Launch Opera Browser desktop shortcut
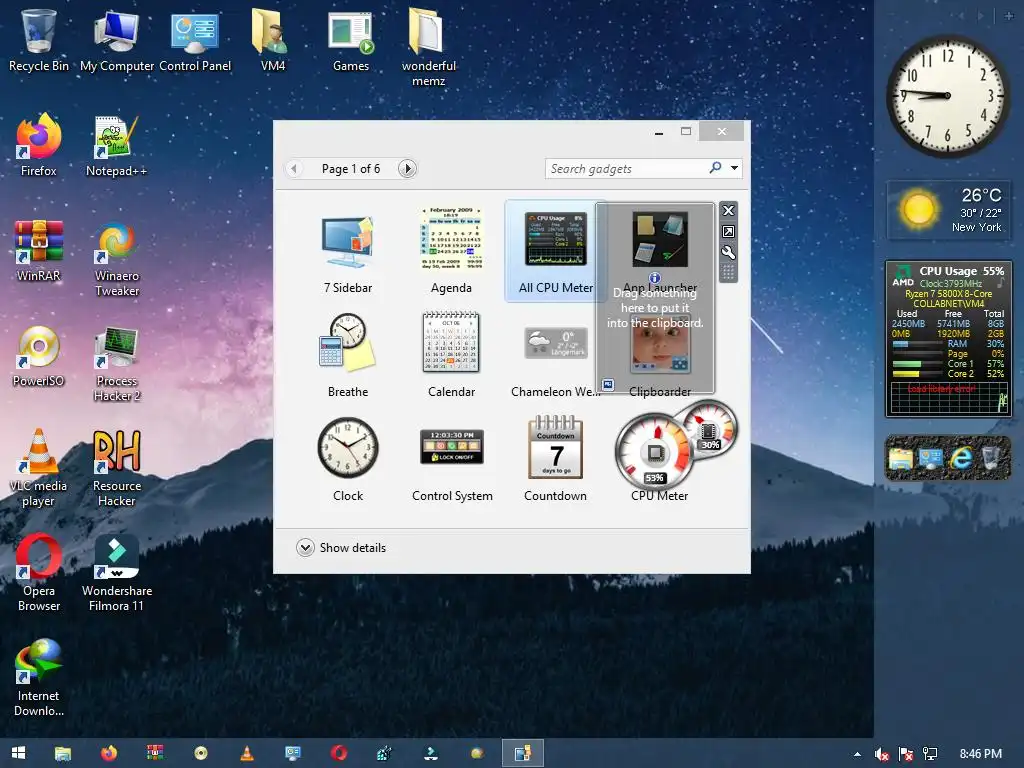 [x=39, y=573]
